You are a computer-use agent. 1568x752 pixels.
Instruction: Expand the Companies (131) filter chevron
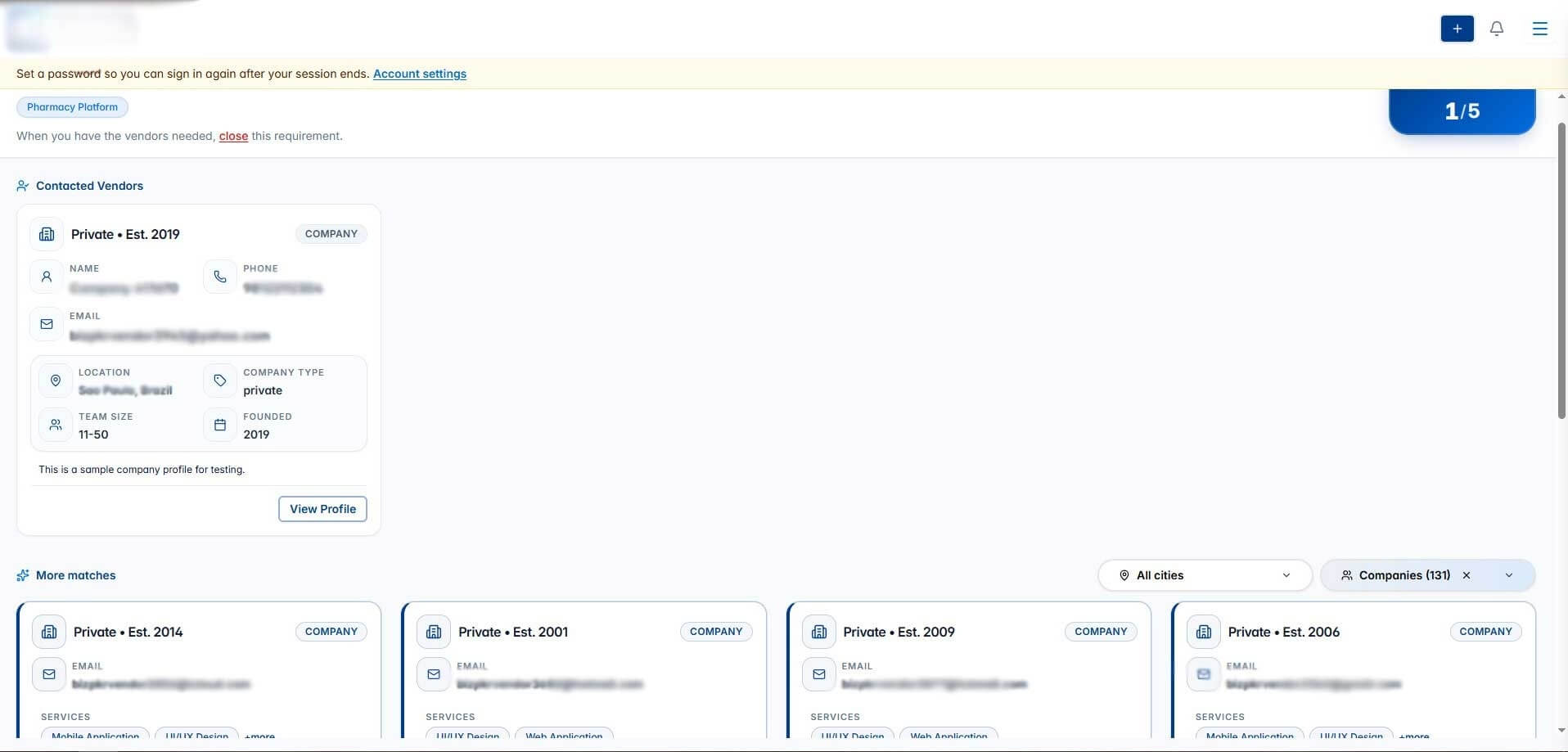pyautogui.click(x=1509, y=575)
